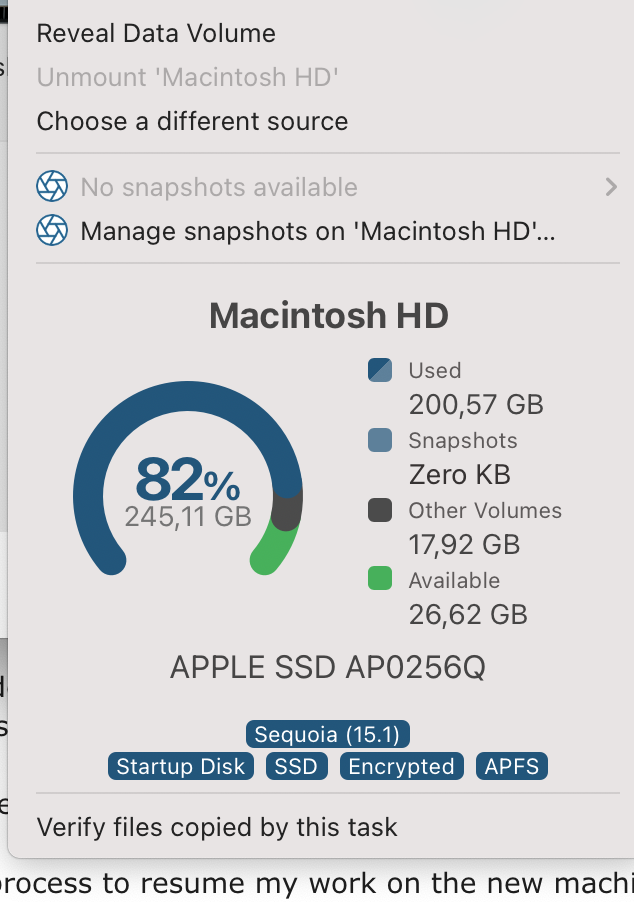Click the 17,92 GB other volumes value
634x902 pixels.
tap(464, 544)
